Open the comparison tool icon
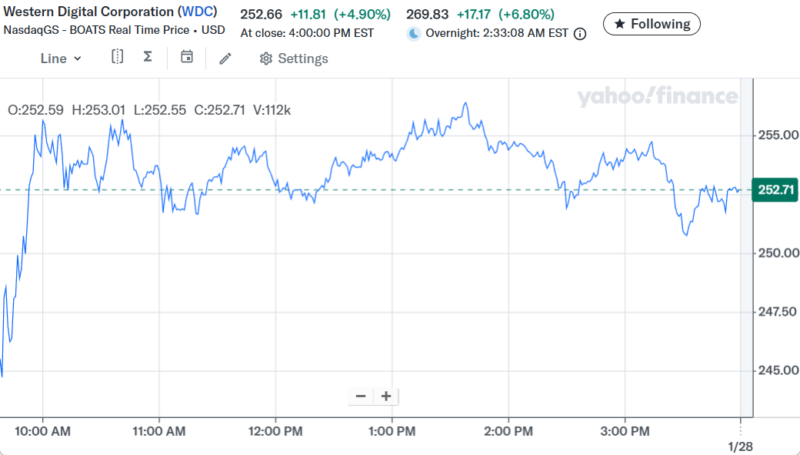Screen dimensions: 800x455 coord(118,58)
